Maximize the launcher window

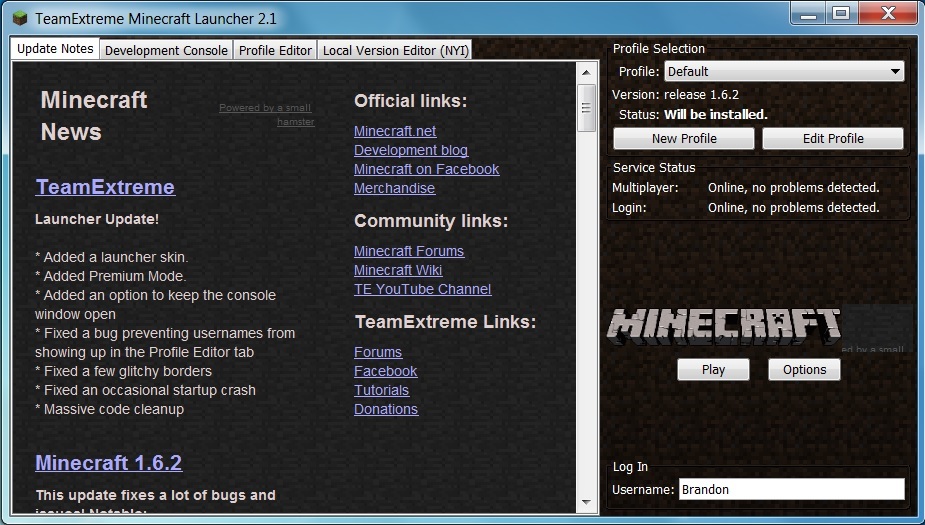pyautogui.click(x=841, y=14)
